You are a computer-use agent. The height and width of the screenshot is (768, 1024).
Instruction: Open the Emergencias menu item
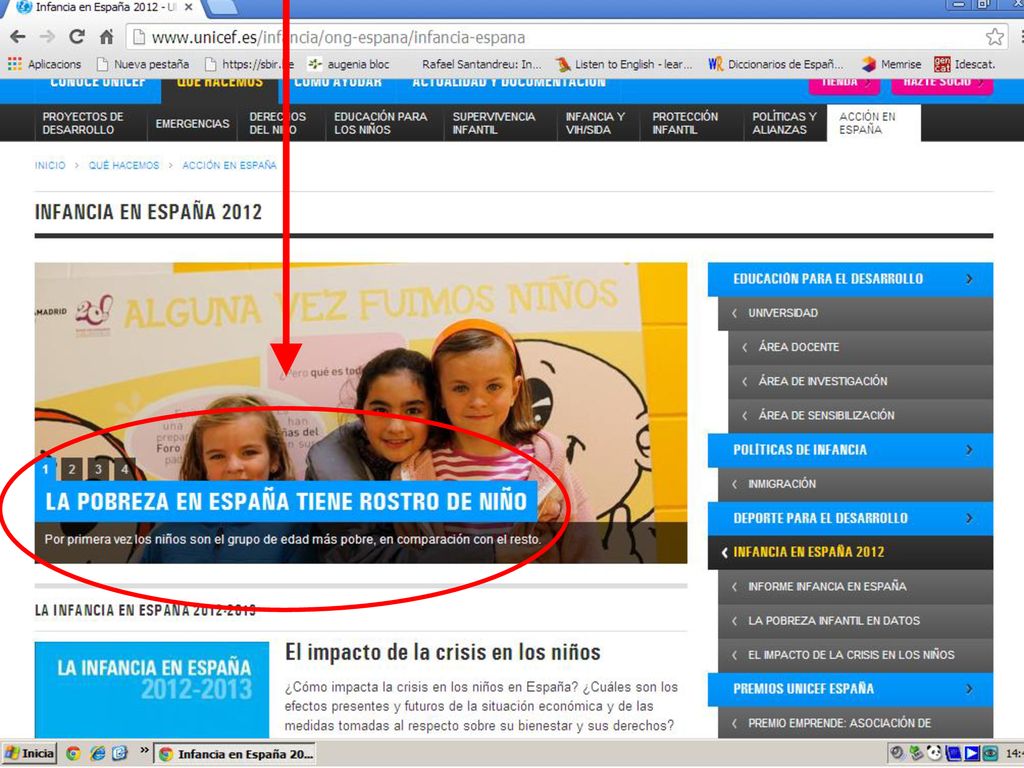(192, 123)
